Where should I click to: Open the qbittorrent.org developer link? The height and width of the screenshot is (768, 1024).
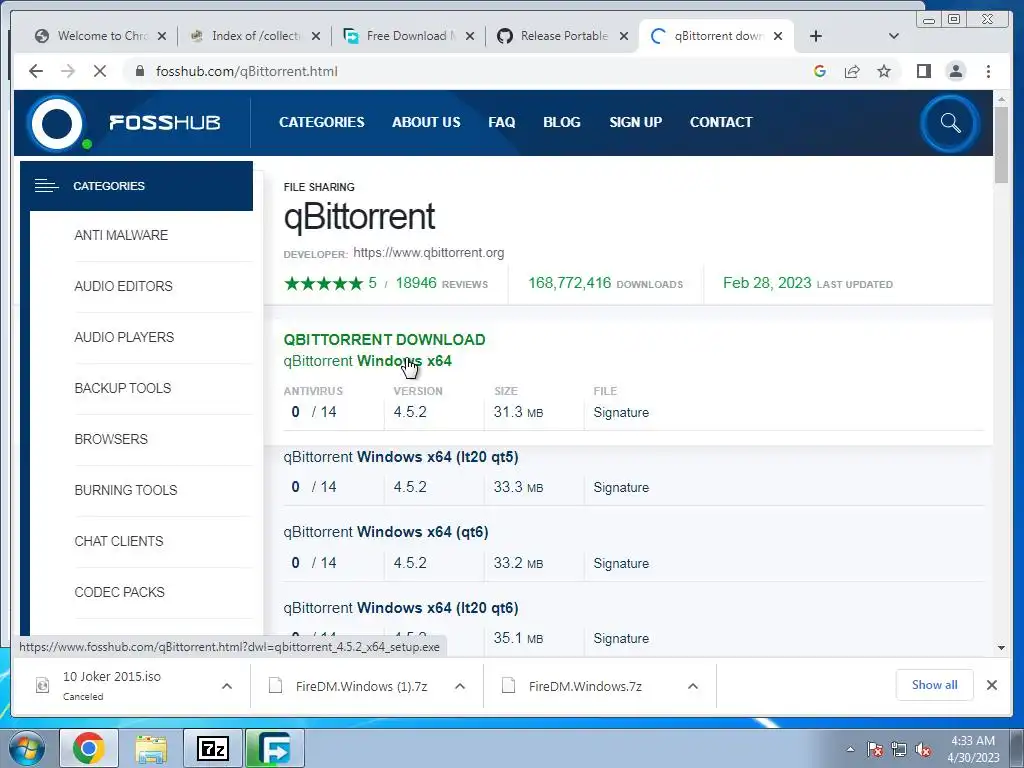[x=428, y=253]
